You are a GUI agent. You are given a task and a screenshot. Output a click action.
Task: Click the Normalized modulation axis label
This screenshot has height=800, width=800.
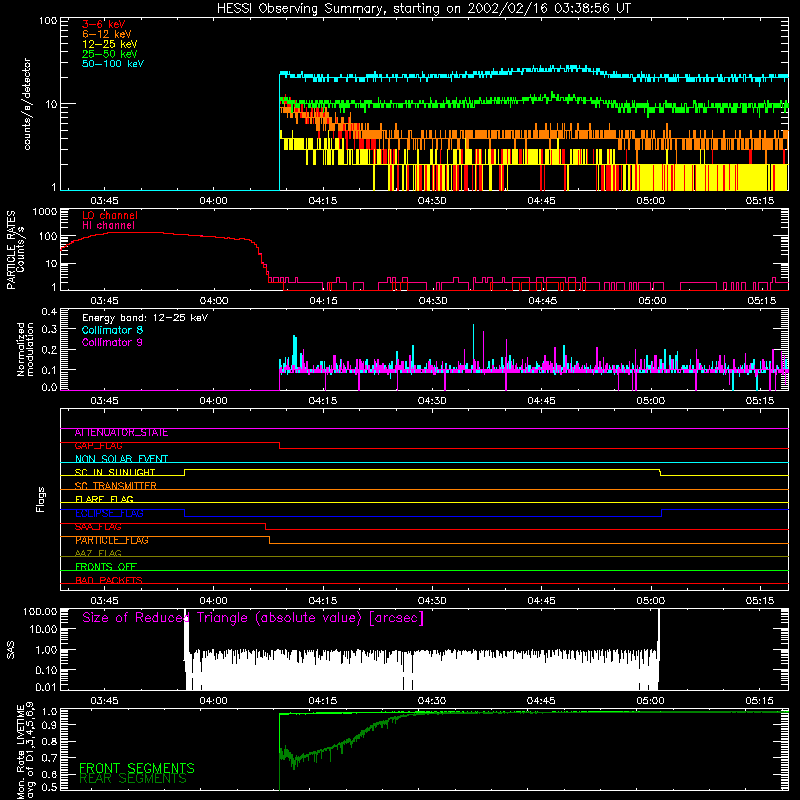tap(25, 349)
